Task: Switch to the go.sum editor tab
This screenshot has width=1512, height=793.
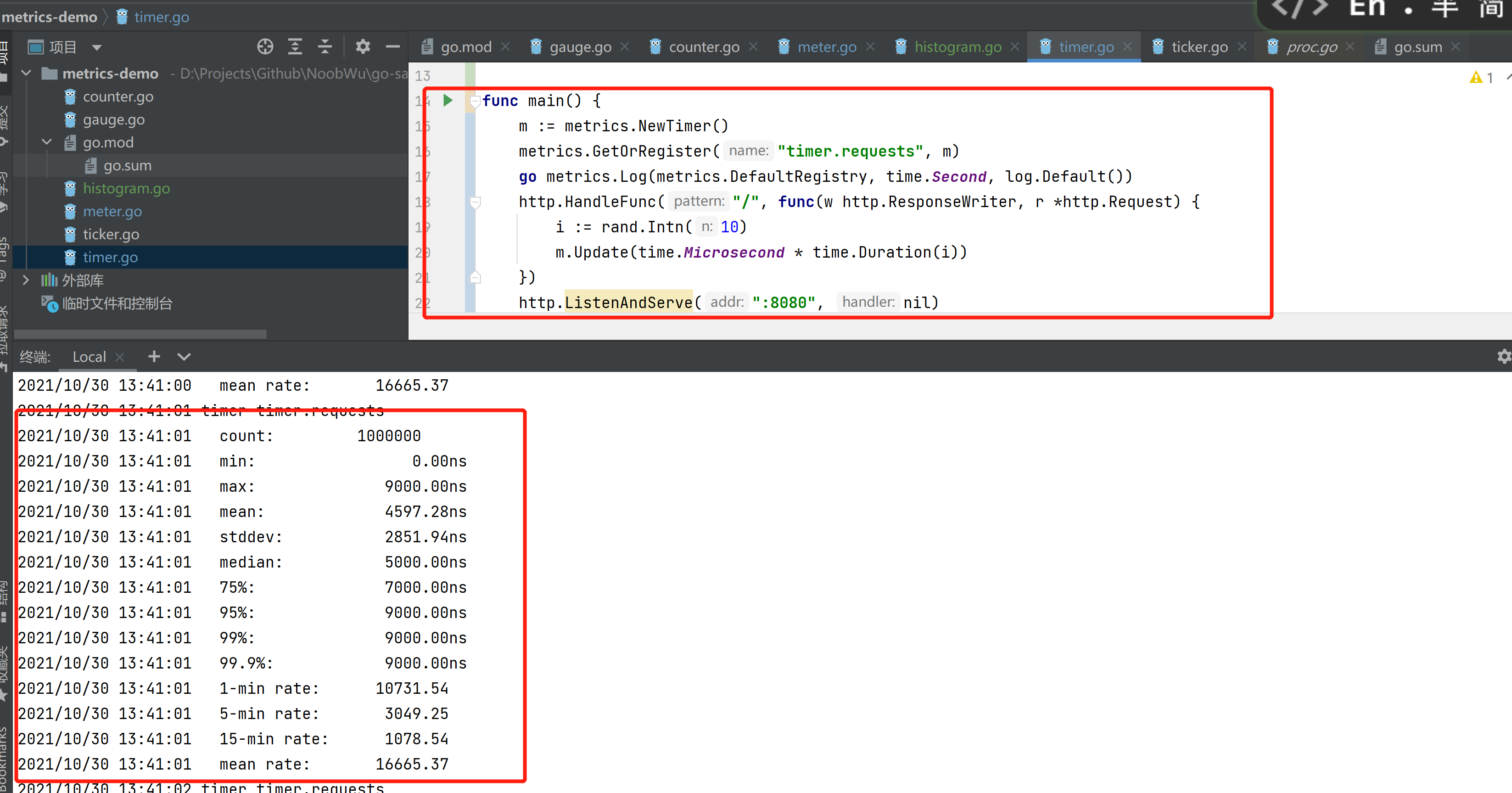Action: point(1417,47)
